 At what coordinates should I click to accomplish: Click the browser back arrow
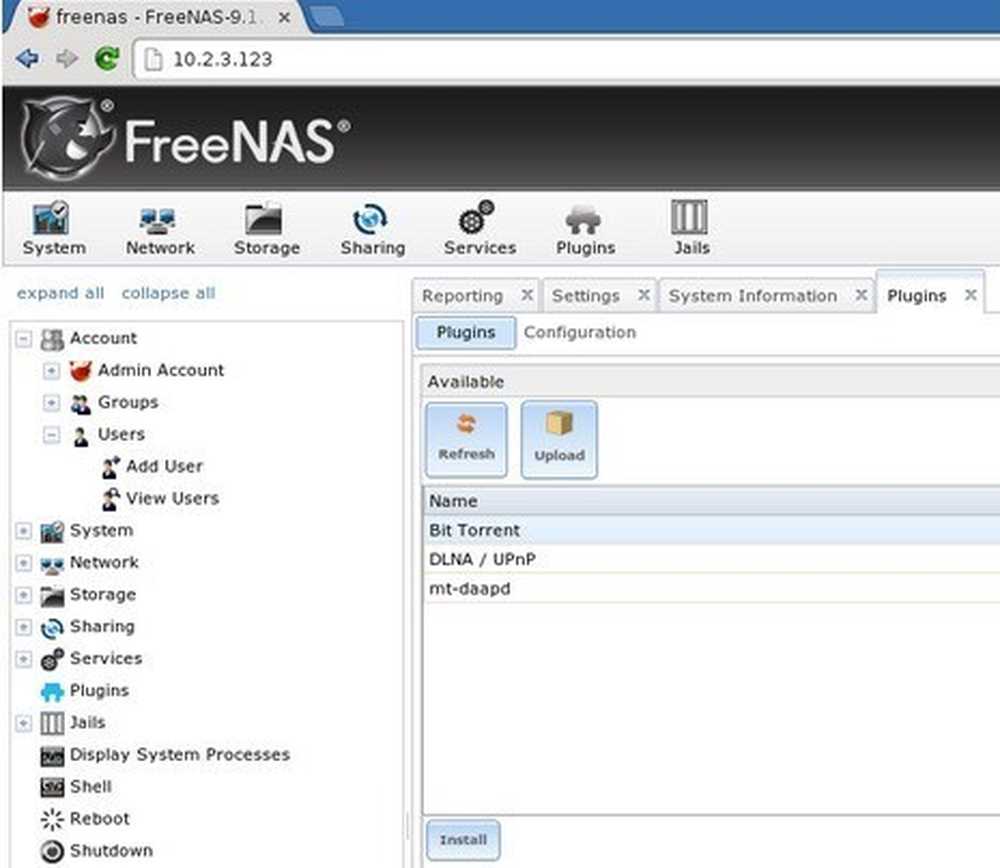[x=28, y=59]
